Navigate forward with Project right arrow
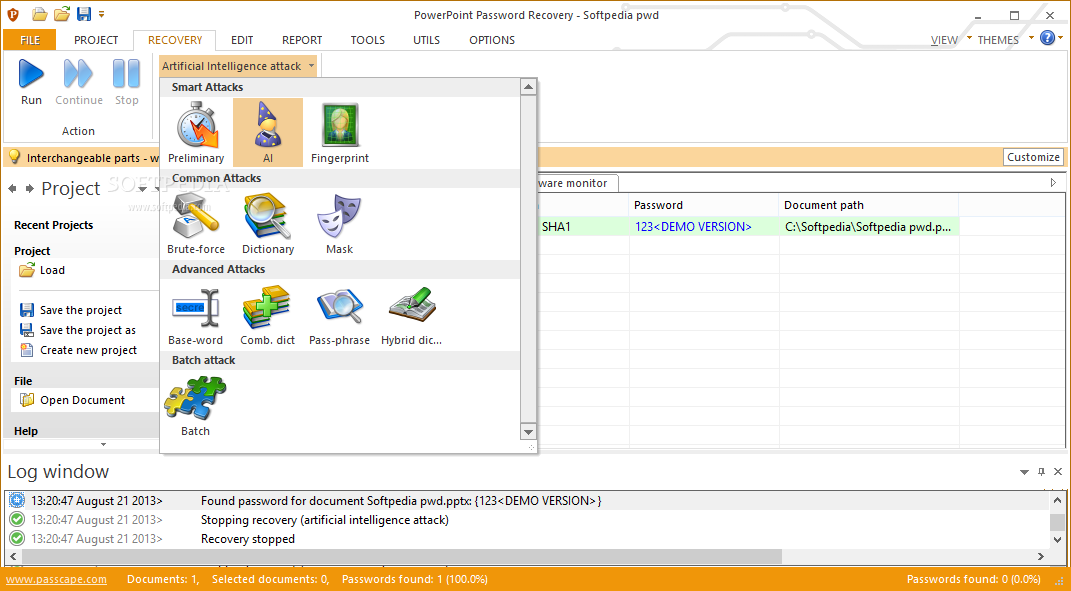This screenshot has width=1071, height=591. (29, 188)
